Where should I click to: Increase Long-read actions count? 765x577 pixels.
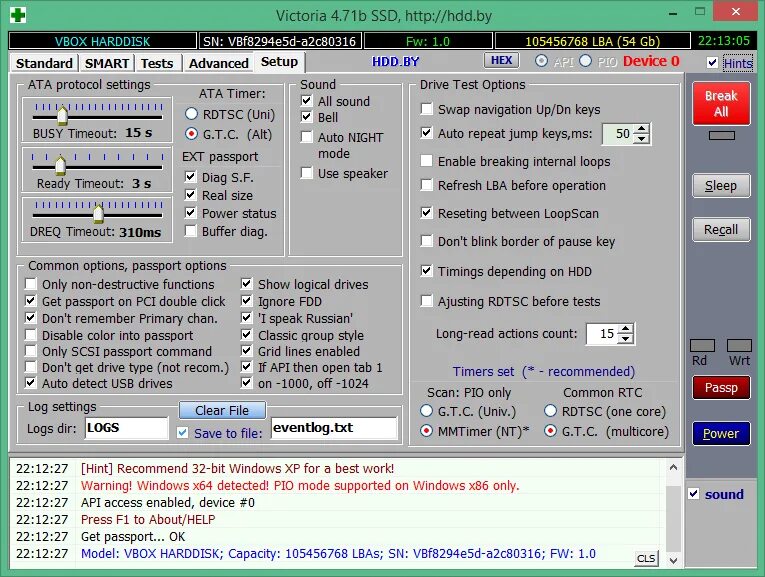tap(626, 329)
